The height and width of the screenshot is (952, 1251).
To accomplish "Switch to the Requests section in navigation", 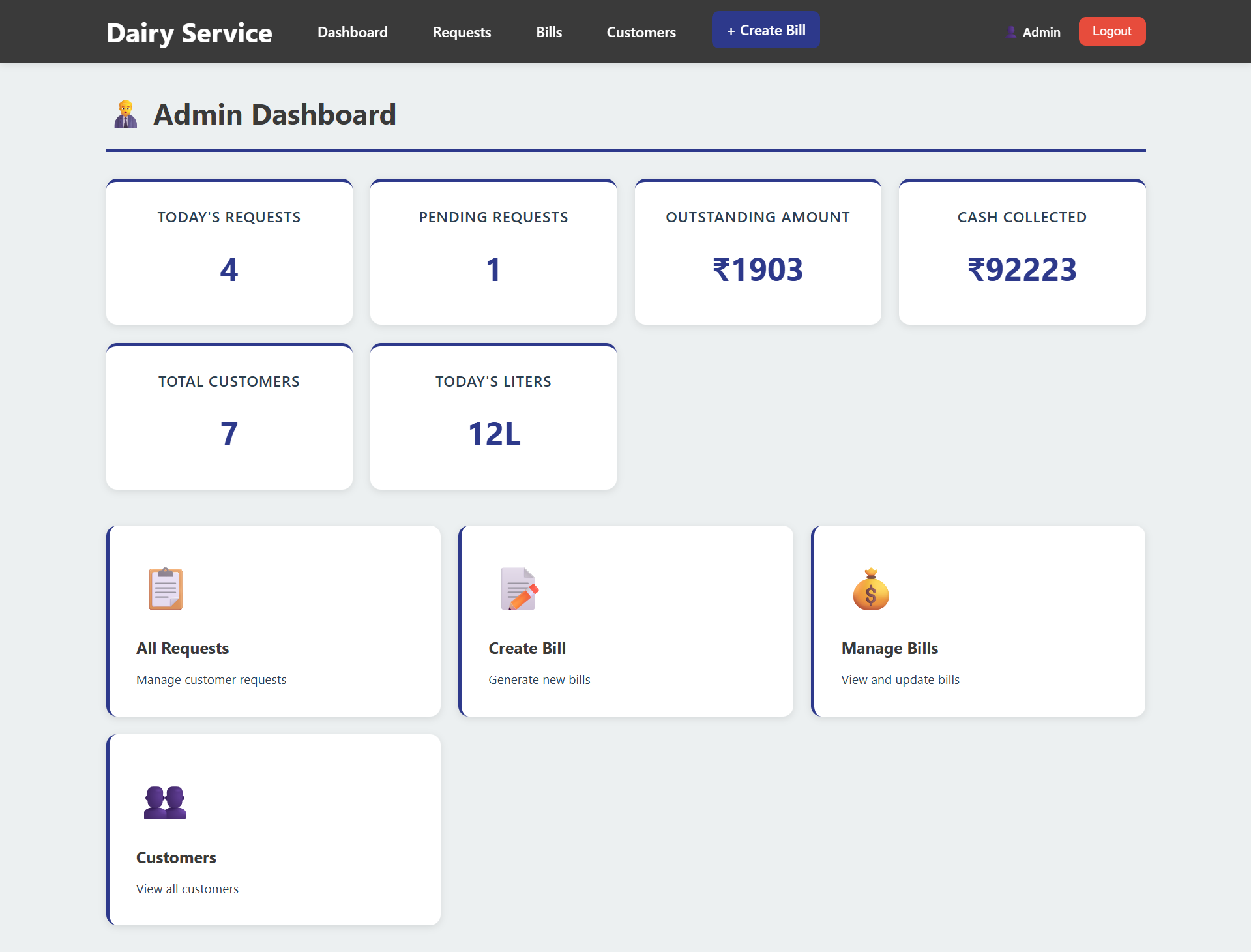I will [x=462, y=31].
